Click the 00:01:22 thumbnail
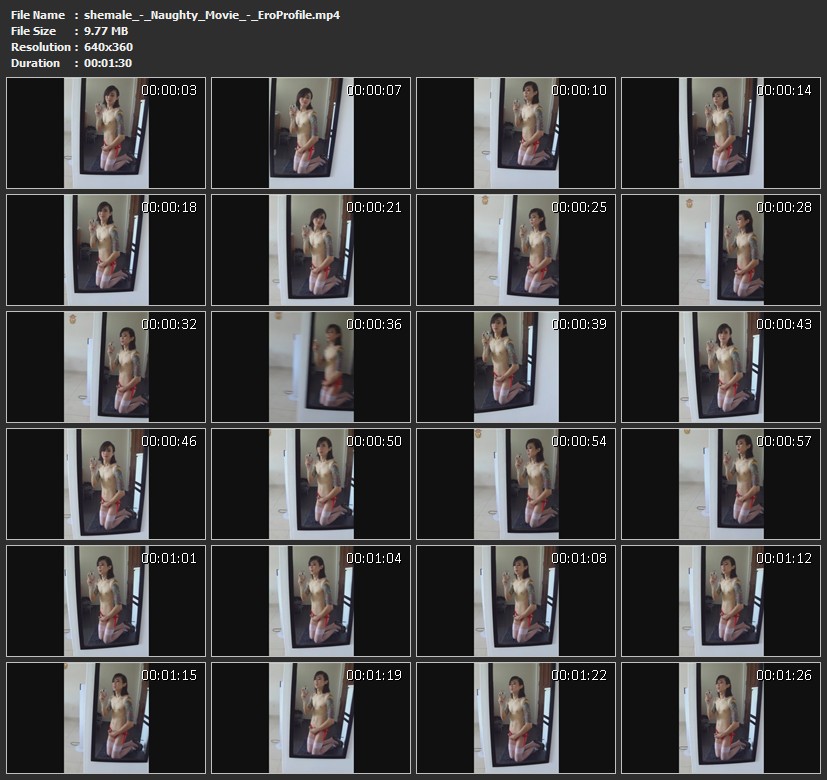The image size is (827, 780). coord(516,717)
